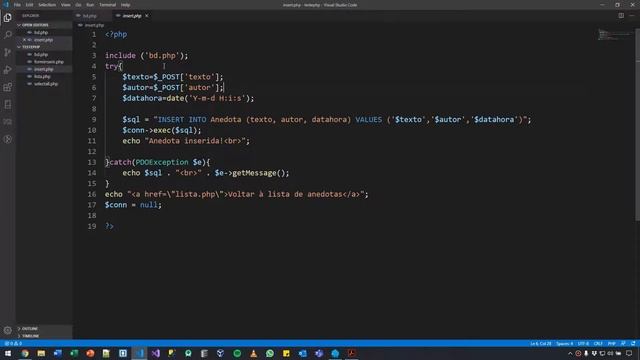Open Excel from the taskbar
Screen dimensions: 640x360
[x=74, y=353]
